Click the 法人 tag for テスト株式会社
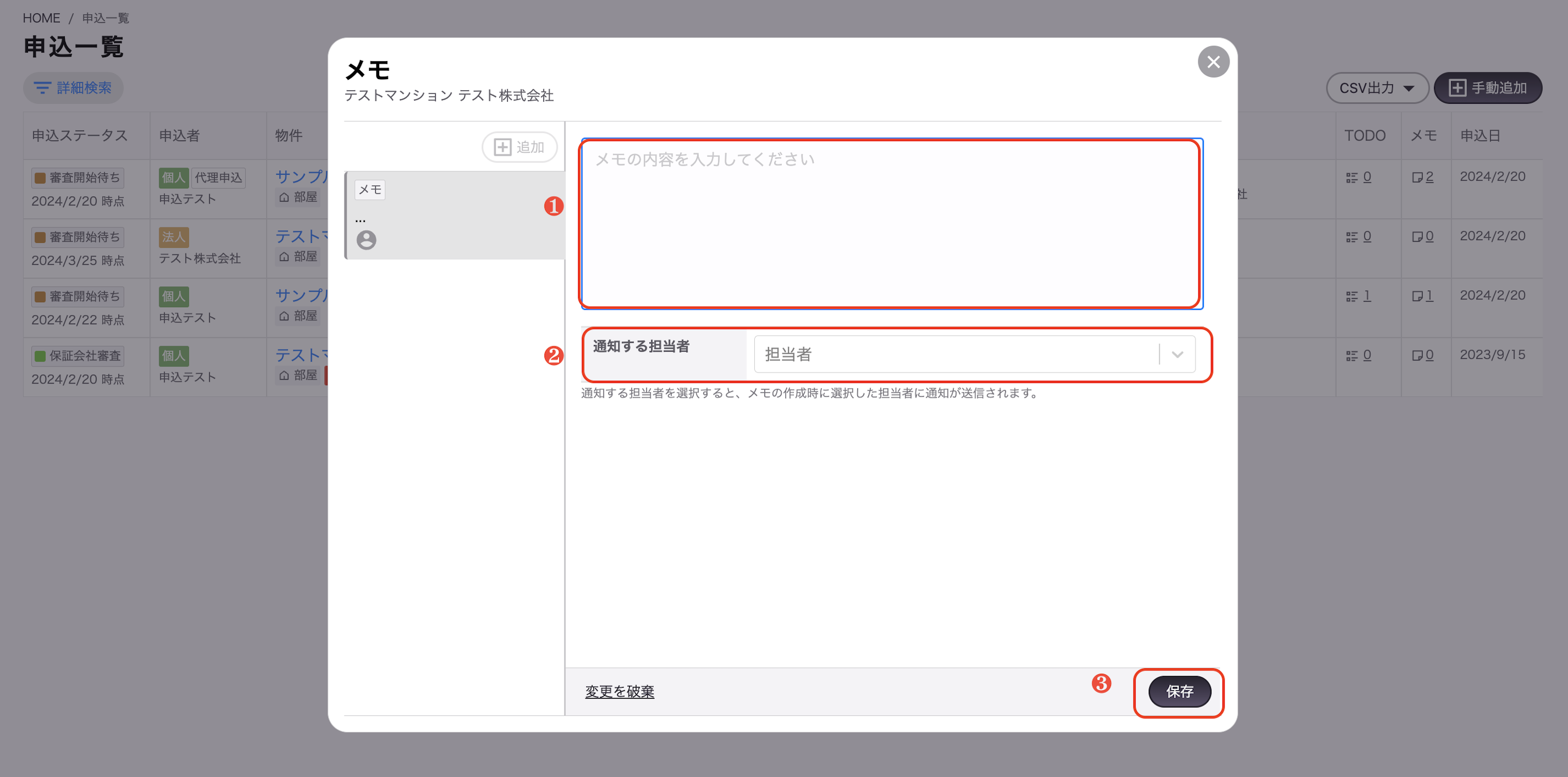Screen dimensions: 1568x777 pyautogui.click(x=174, y=237)
